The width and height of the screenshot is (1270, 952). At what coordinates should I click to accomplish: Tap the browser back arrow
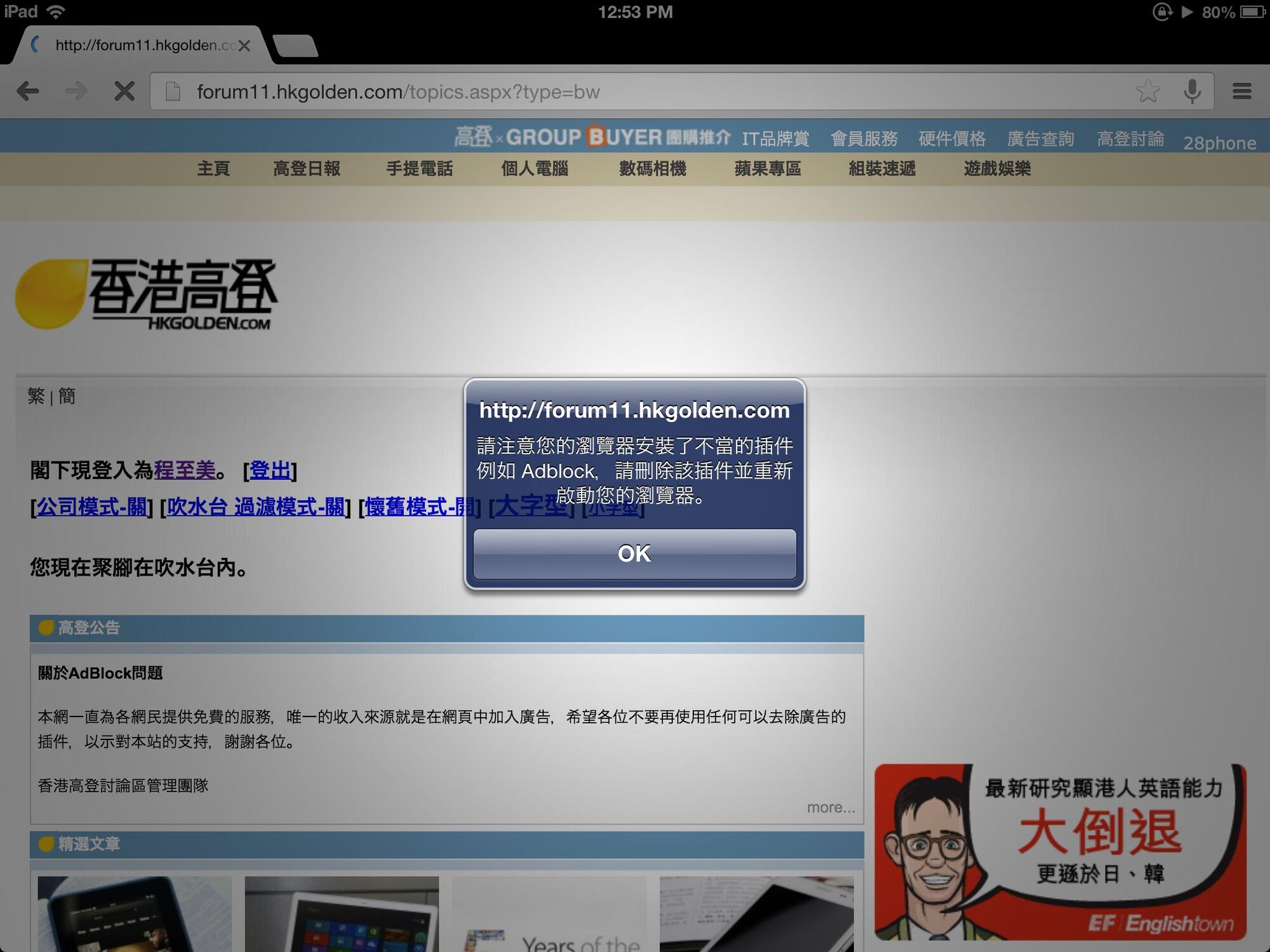[28, 91]
